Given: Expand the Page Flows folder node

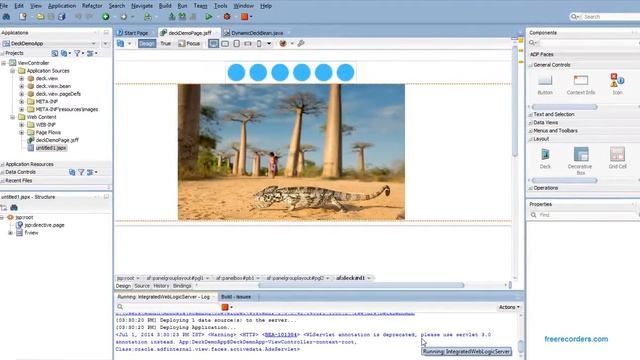Looking at the screenshot, I should click(x=22, y=133).
